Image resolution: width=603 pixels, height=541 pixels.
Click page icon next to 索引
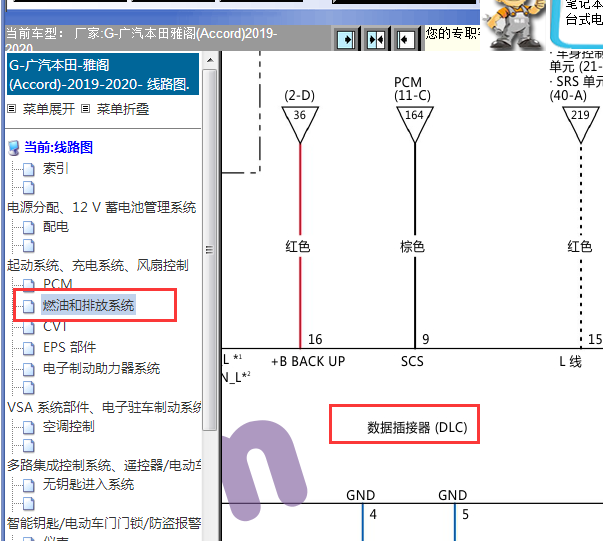pos(29,169)
